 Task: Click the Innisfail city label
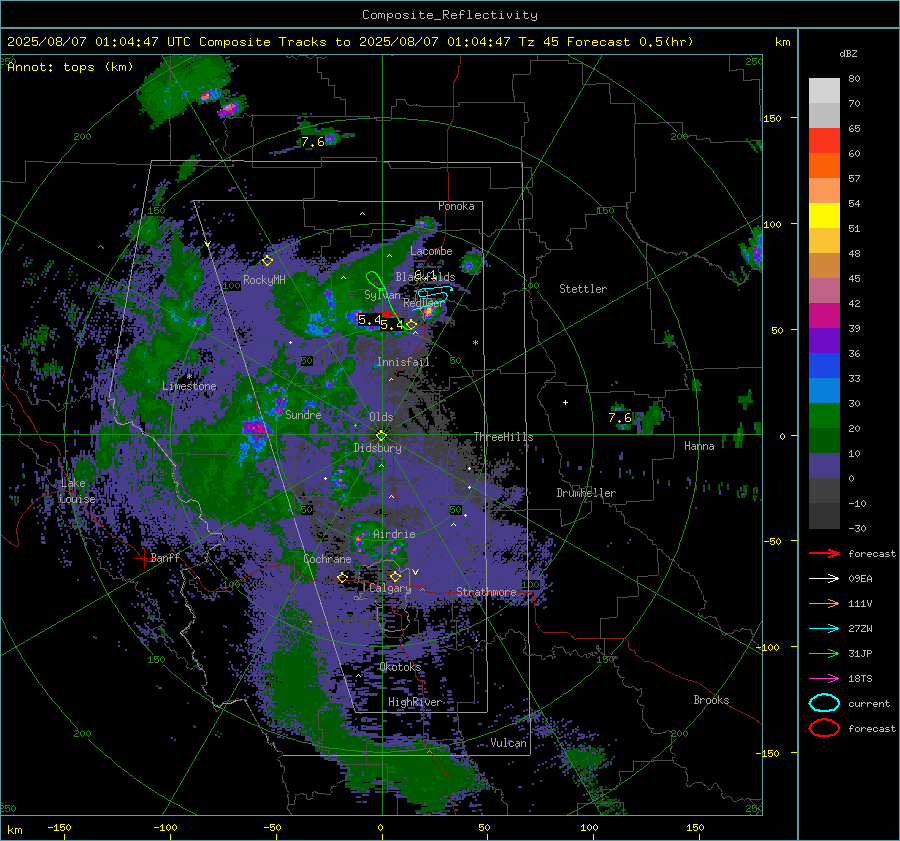(x=403, y=362)
